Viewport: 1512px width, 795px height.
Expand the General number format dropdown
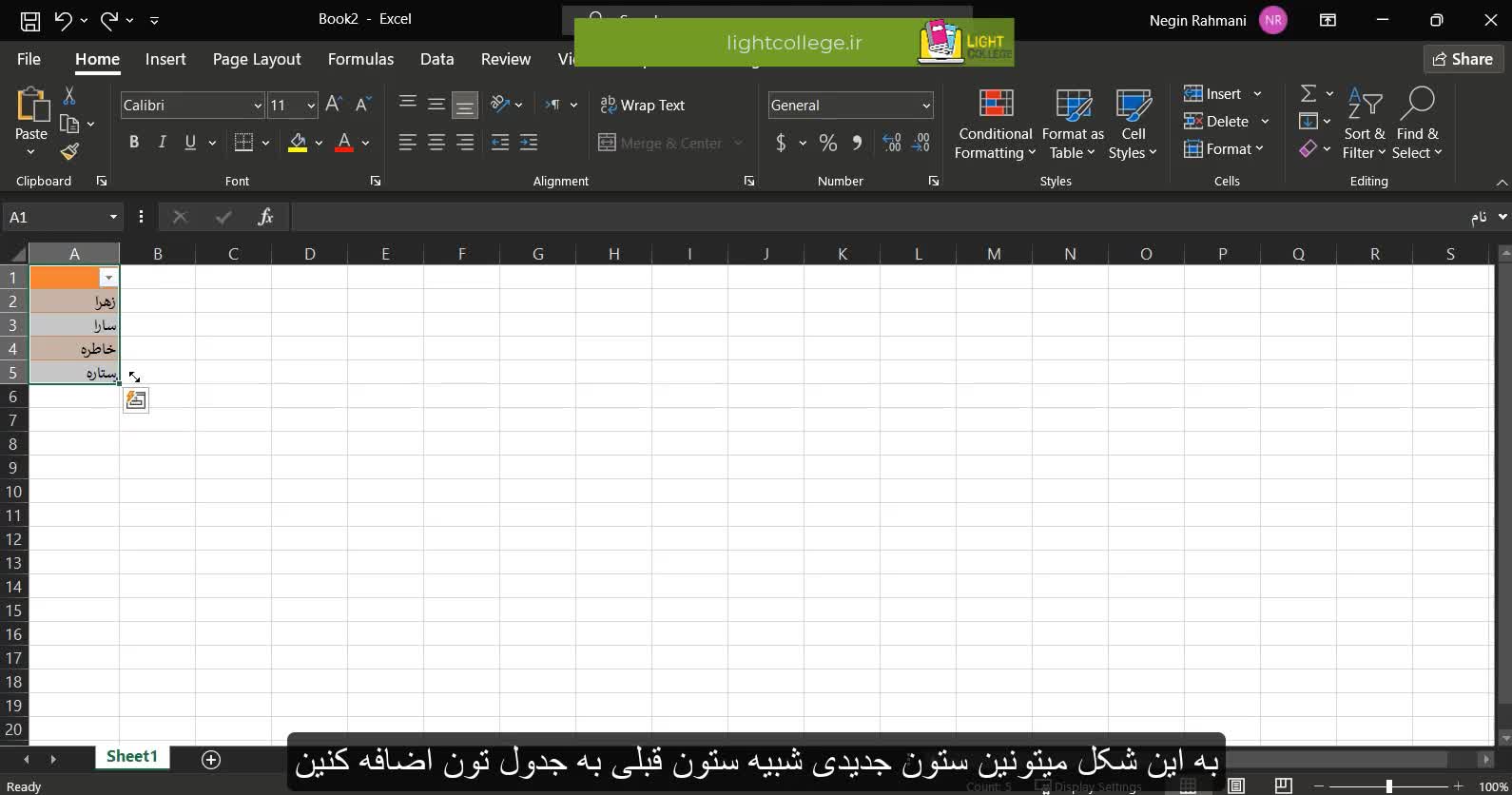[x=925, y=106]
